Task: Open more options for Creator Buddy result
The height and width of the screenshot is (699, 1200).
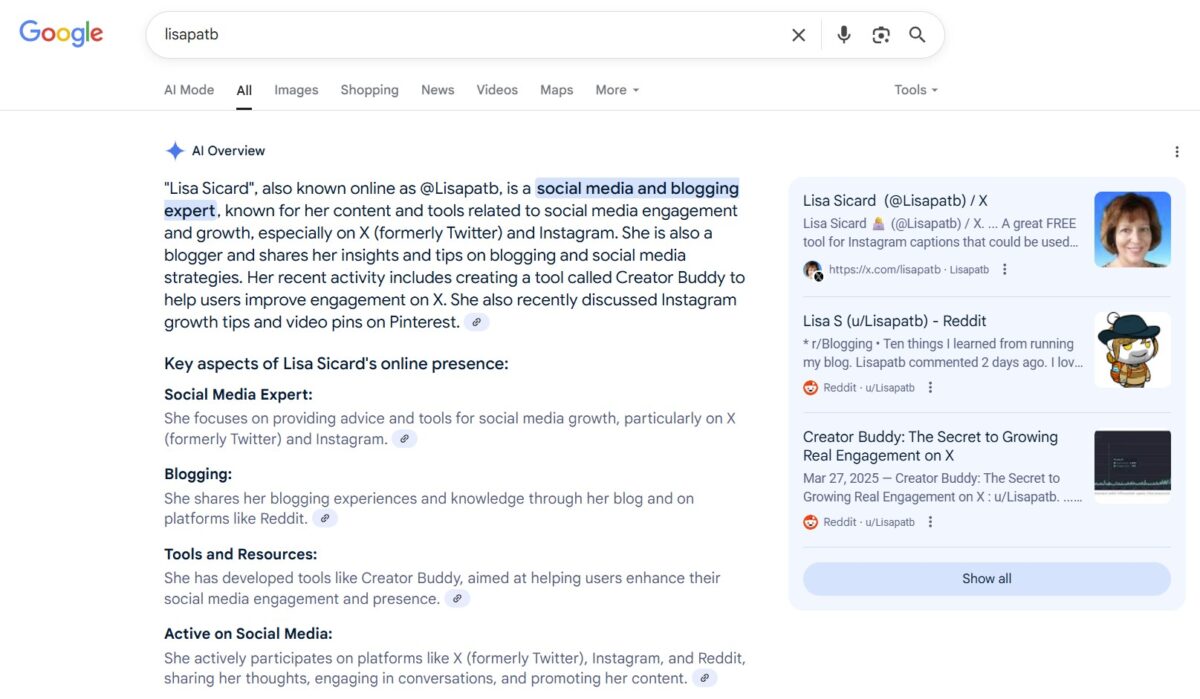Action: tap(930, 522)
